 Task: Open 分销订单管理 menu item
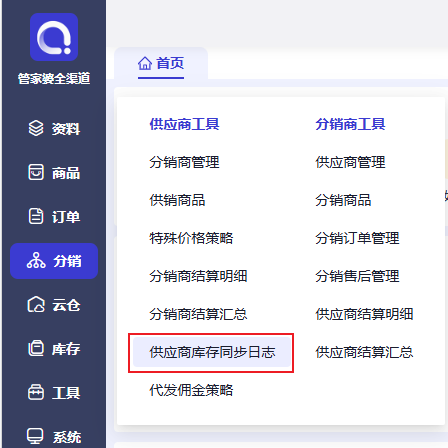click(x=358, y=238)
